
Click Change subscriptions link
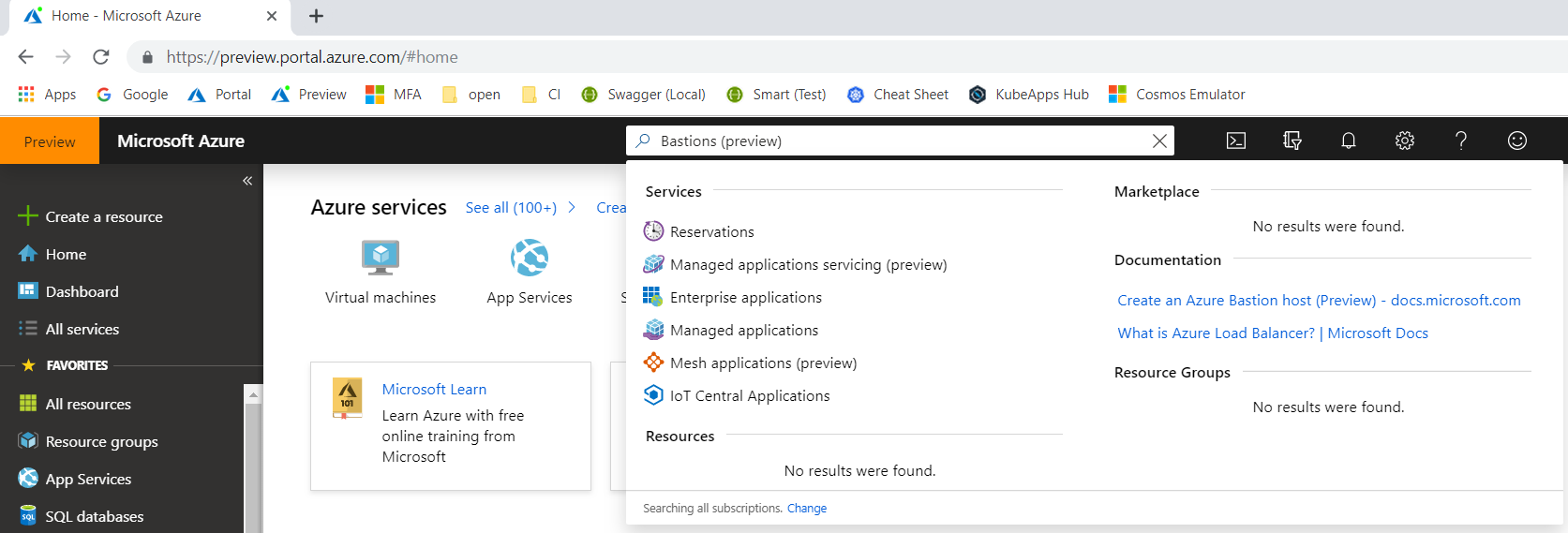pyautogui.click(x=807, y=508)
